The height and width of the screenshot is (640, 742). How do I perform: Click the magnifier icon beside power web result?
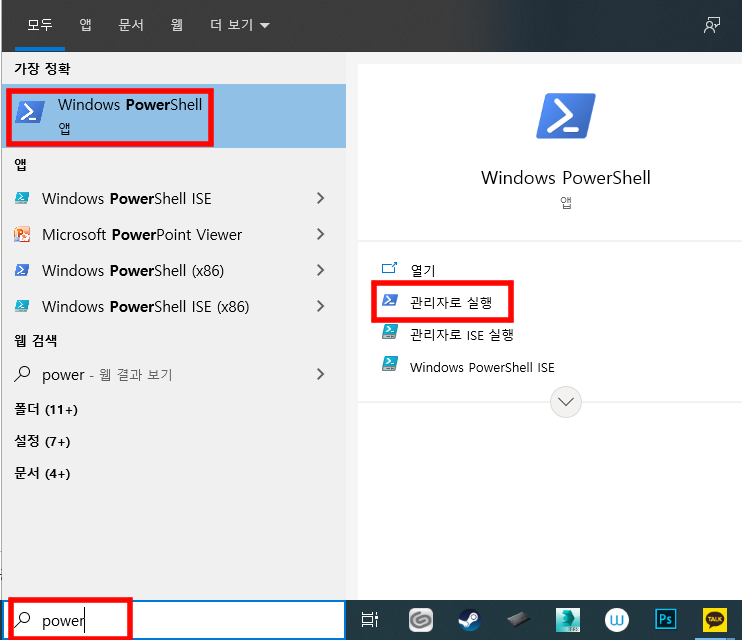tap(22, 374)
